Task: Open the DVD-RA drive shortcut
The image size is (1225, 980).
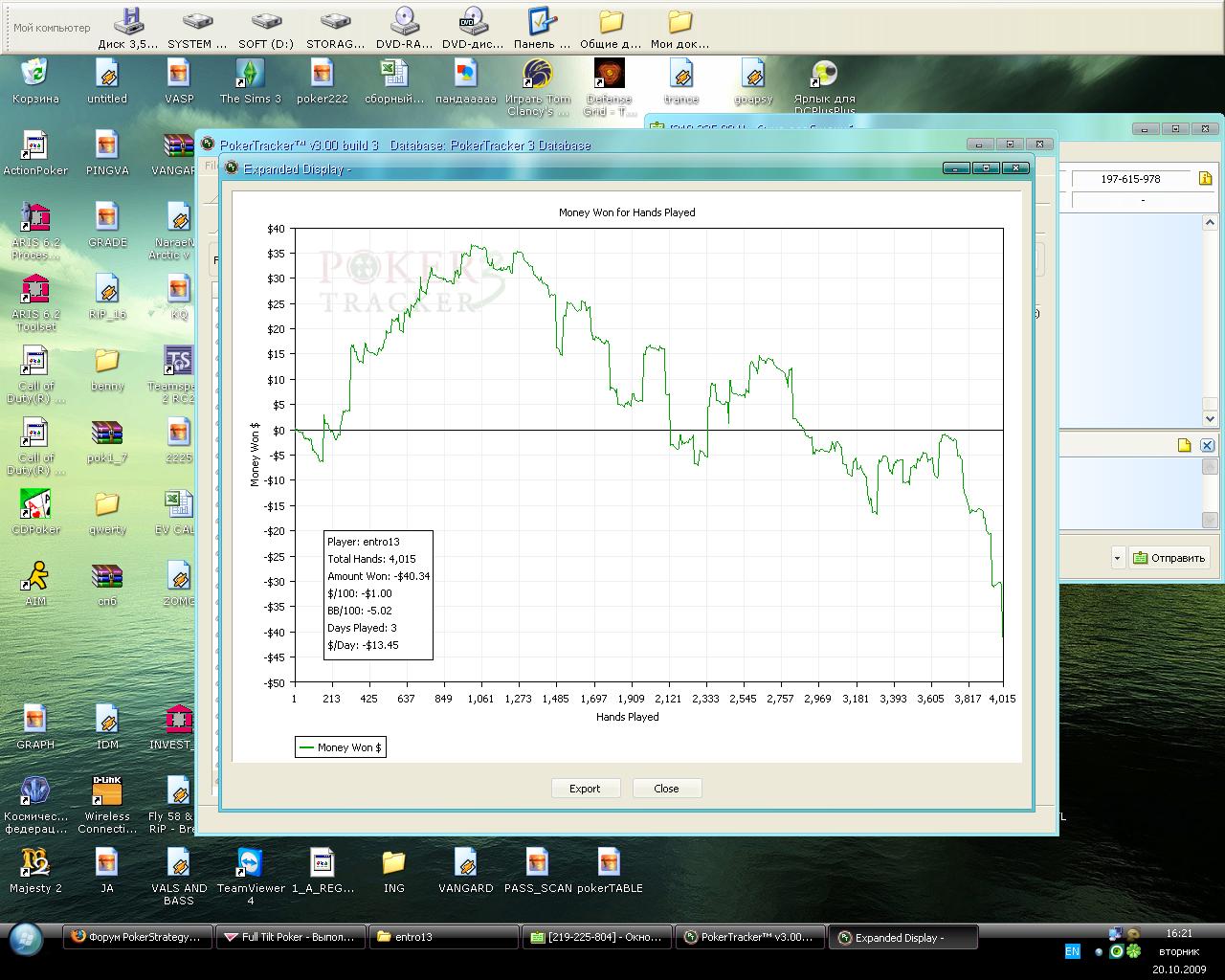Action: [404, 29]
